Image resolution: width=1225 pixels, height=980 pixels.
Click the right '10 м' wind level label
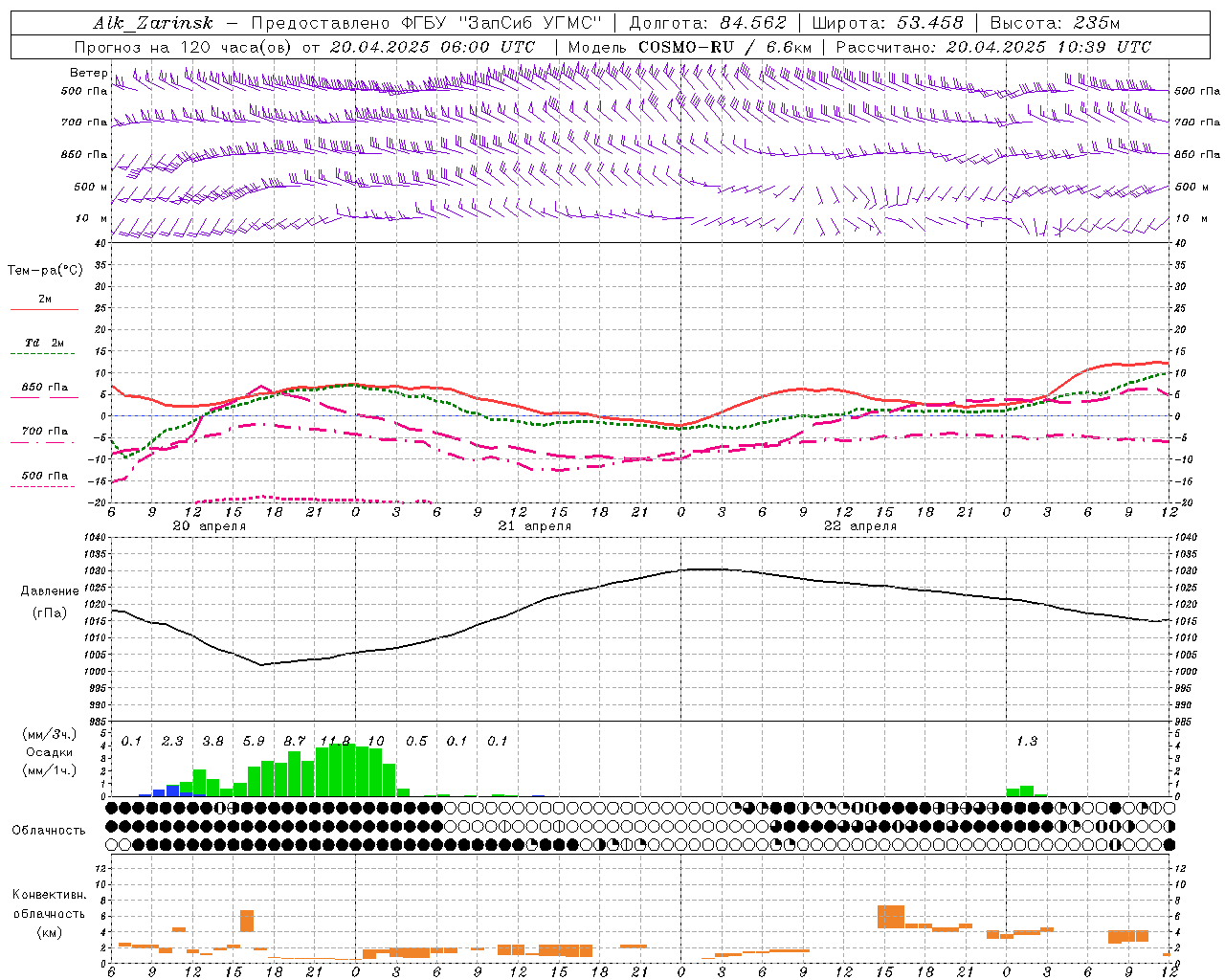(1192, 218)
